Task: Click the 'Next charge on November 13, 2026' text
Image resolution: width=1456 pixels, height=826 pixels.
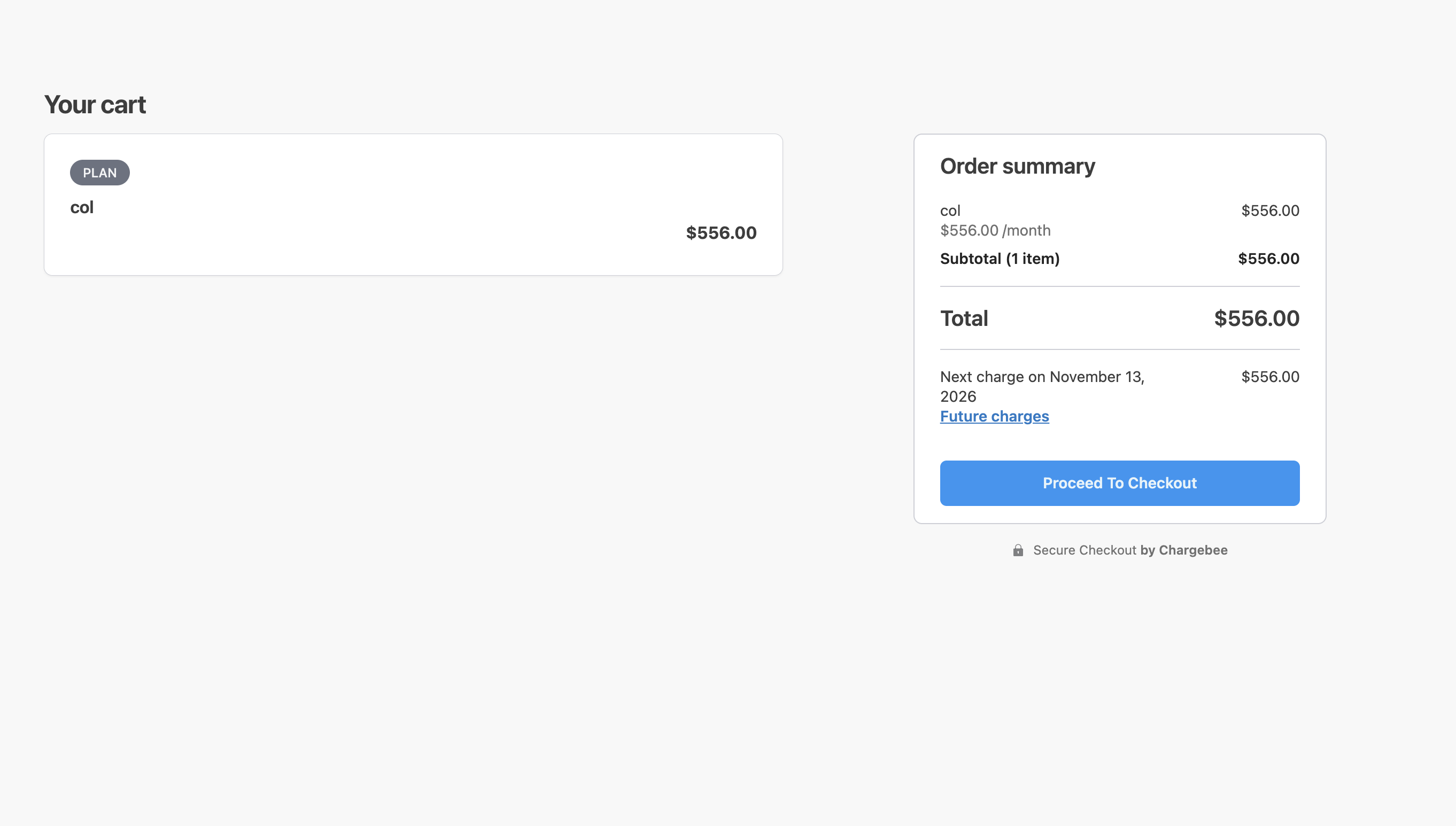Action: (x=1042, y=386)
